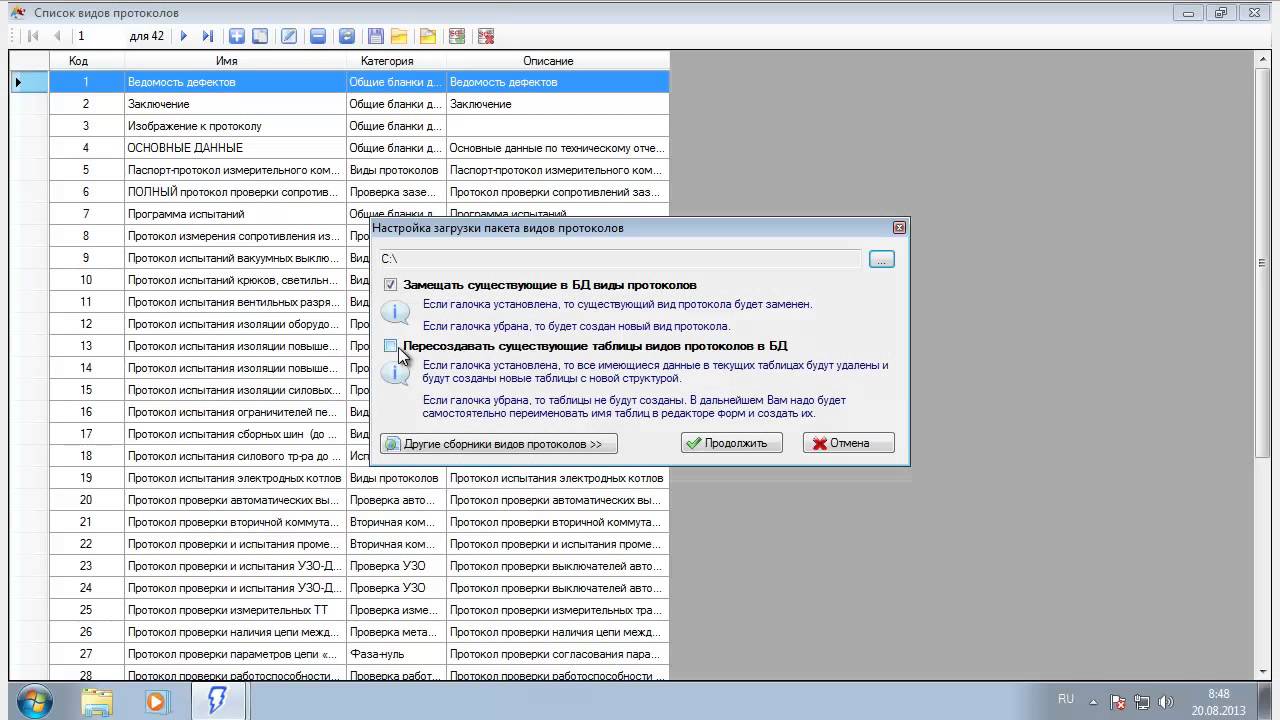Sort by Имя column header
The width and height of the screenshot is (1280, 720).
[x=235, y=61]
